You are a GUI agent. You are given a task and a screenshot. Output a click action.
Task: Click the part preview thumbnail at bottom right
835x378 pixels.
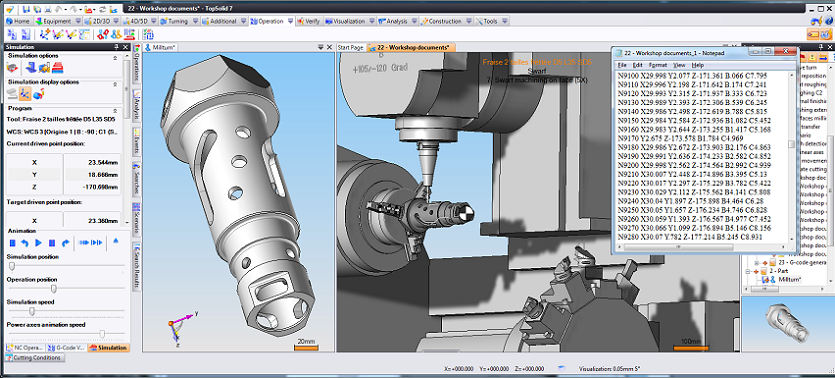(788, 323)
